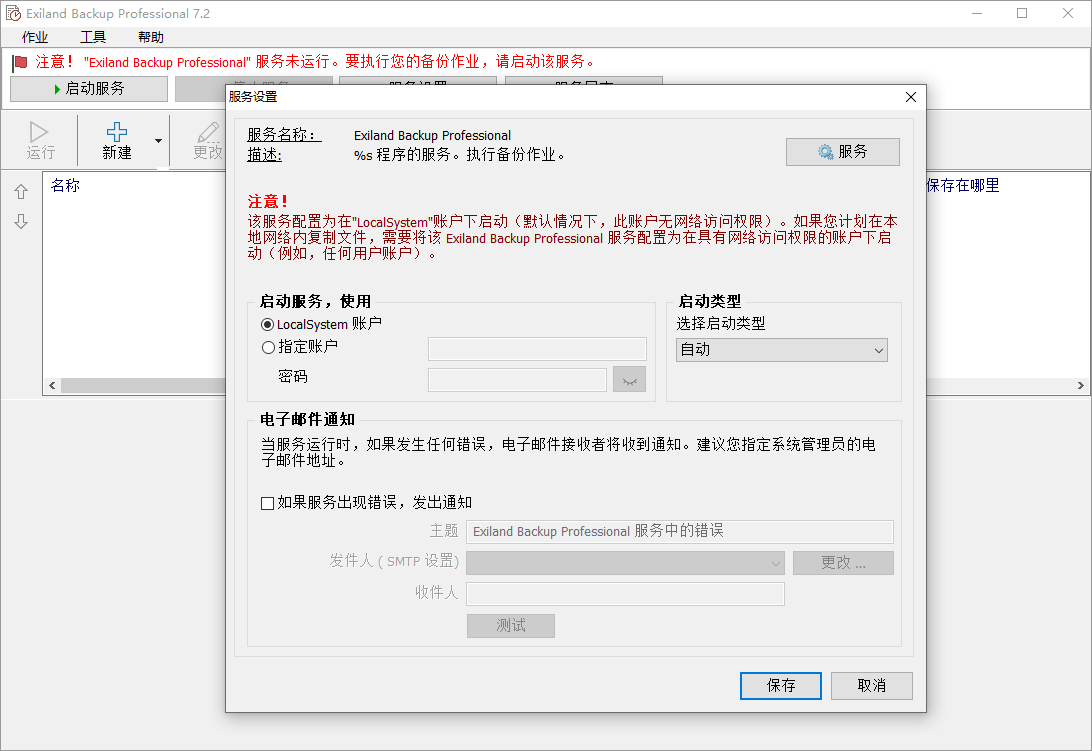Click the 服务 button with gear icon

(843, 152)
